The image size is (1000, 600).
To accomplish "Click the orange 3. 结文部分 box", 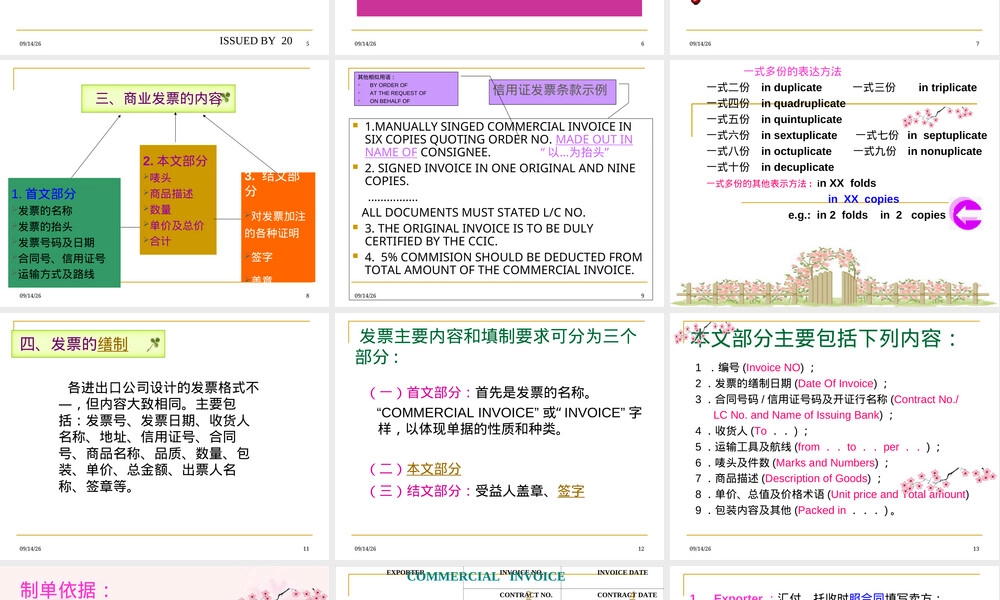I will (x=278, y=227).
